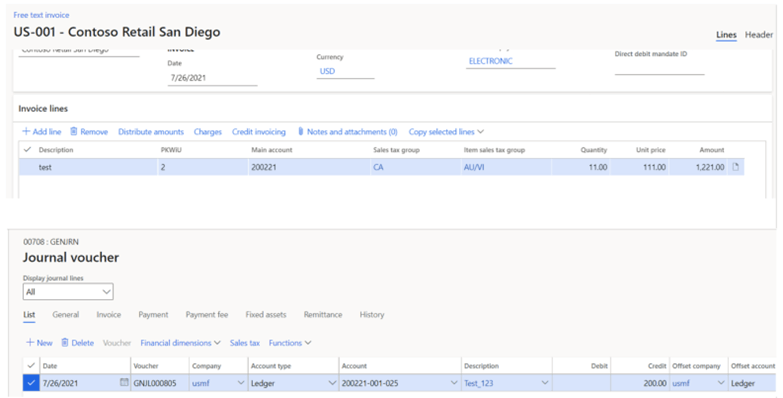The width and height of the screenshot is (783, 398).
Task: Click the invoice Date field 7/26/2021
Action: [x=212, y=78]
